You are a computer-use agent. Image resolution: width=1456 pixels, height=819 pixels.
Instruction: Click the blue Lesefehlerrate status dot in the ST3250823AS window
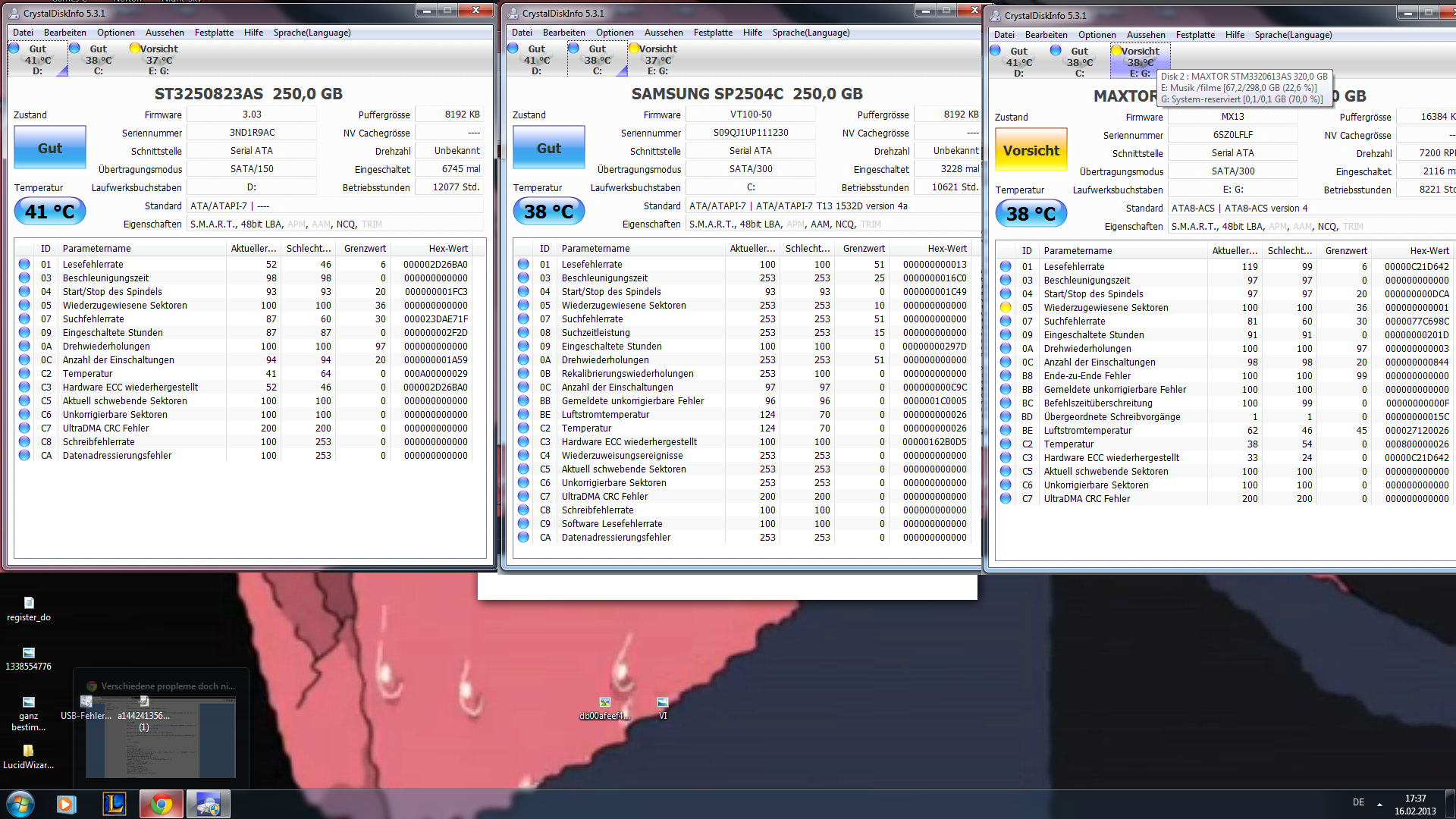coord(24,265)
